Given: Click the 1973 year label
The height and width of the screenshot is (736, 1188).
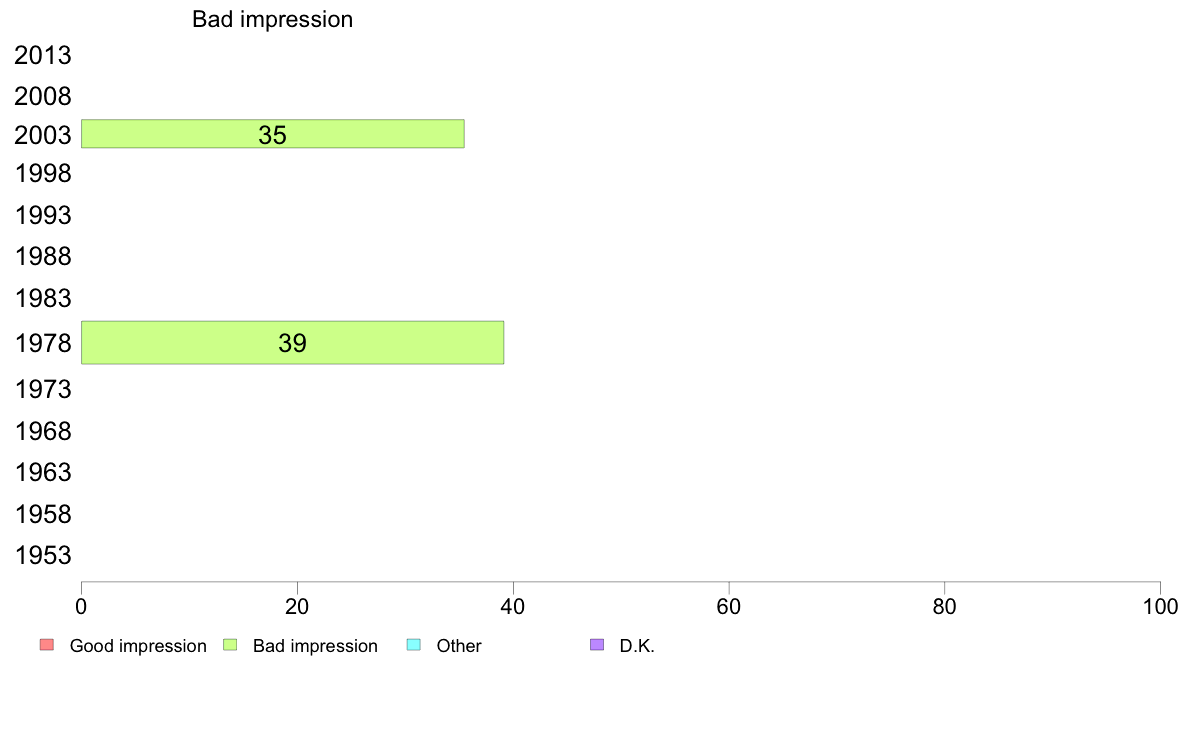Looking at the screenshot, I should (43, 390).
